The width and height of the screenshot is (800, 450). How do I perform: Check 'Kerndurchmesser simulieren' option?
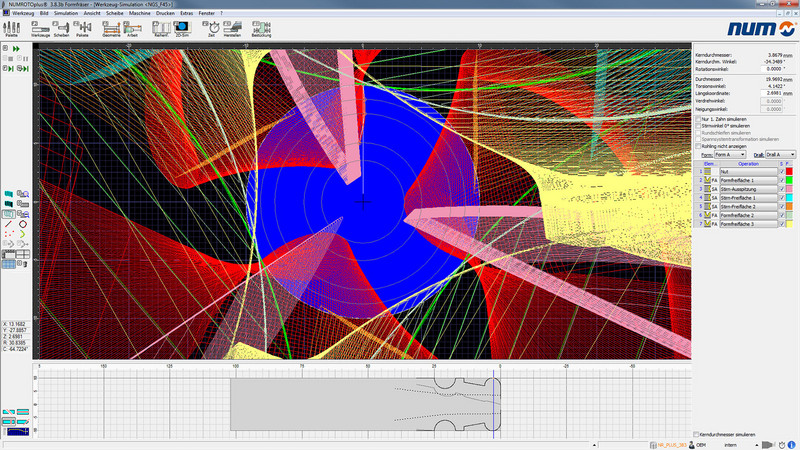(697, 435)
